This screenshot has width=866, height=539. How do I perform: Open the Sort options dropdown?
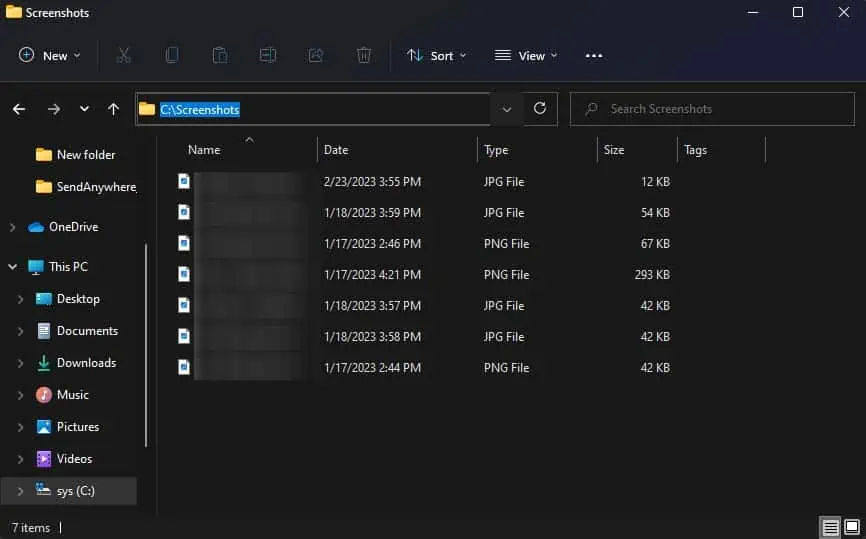(436, 55)
